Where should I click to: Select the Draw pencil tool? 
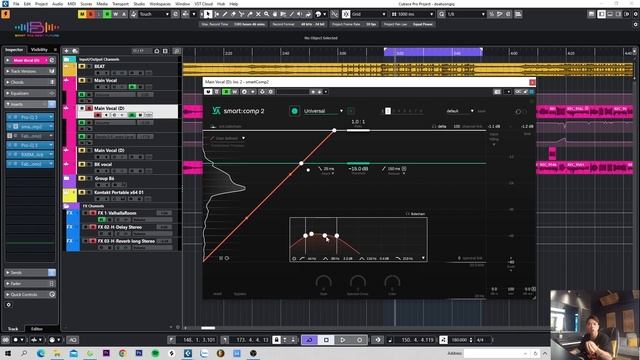(224, 14)
